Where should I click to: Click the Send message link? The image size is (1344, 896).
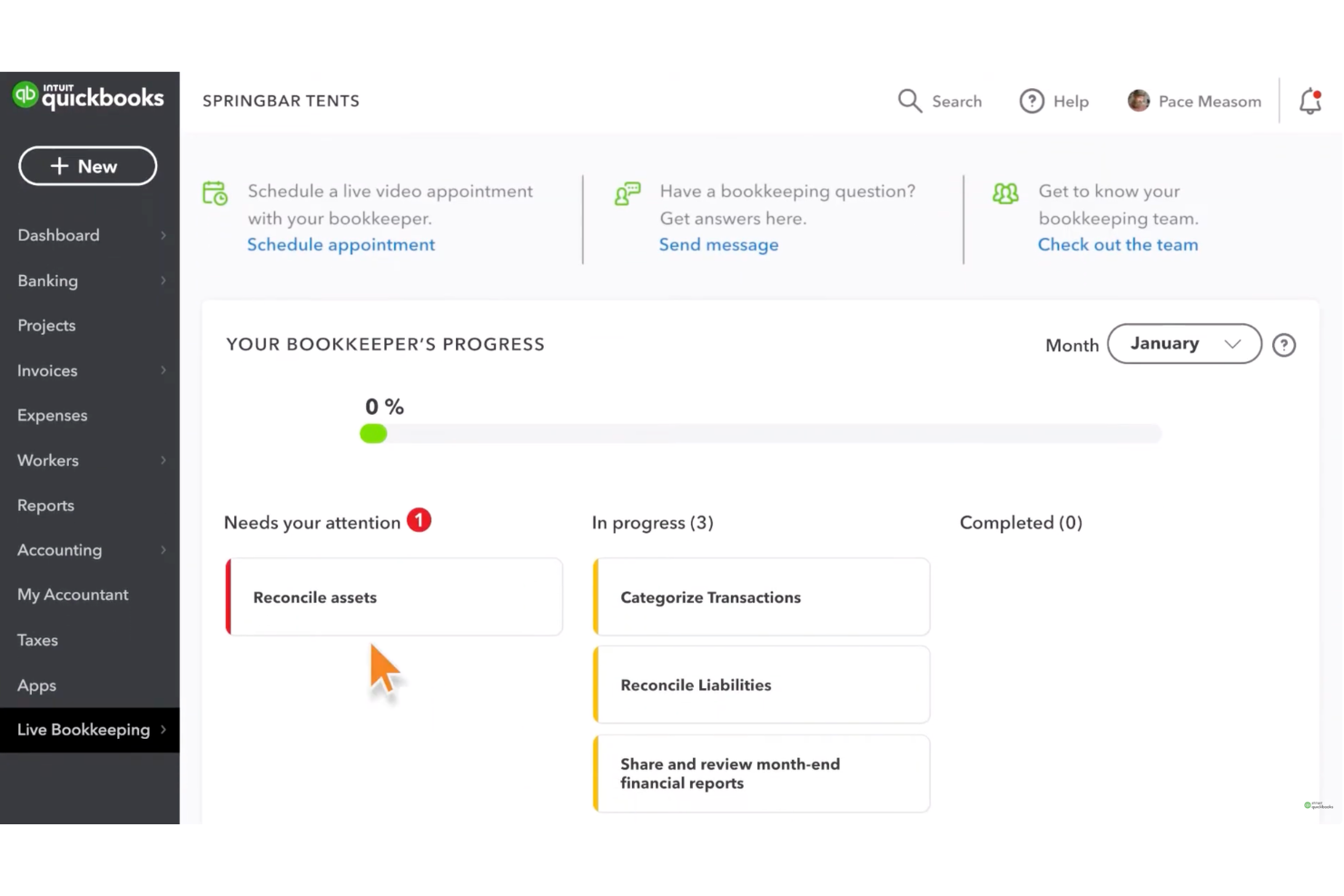click(718, 244)
